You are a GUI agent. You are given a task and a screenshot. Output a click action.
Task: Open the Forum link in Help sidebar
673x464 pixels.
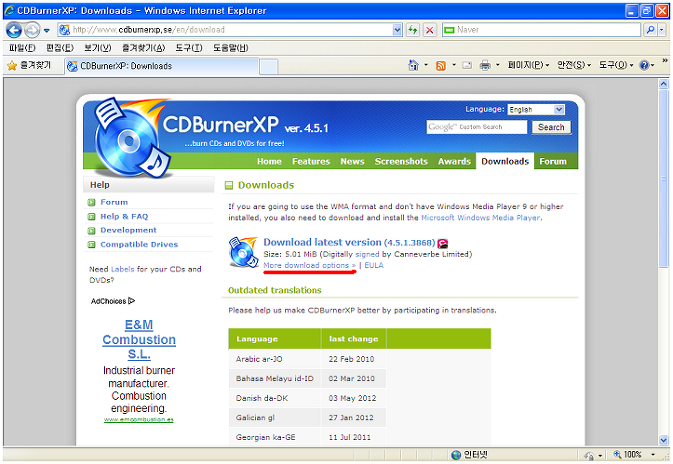pyautogui.click(x=114, y=202)
